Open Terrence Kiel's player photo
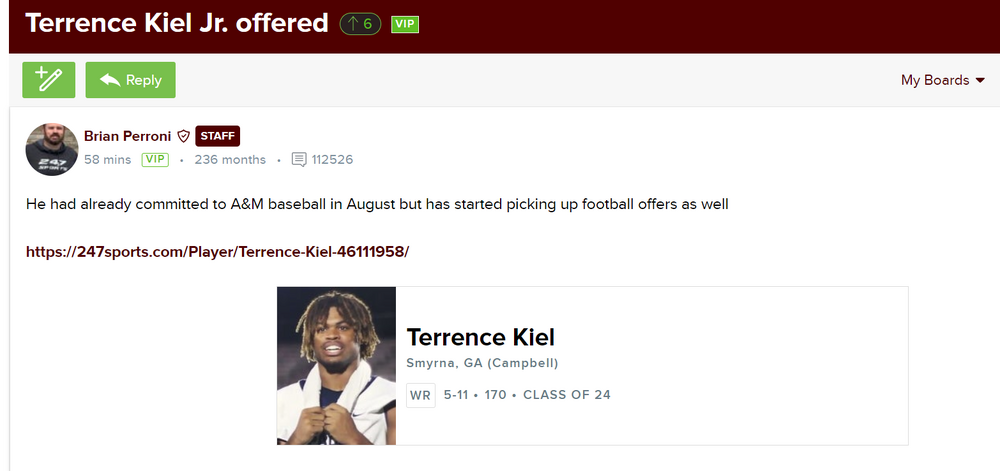The width and height of the screenshot is (1000, 471). click(337, 366)
